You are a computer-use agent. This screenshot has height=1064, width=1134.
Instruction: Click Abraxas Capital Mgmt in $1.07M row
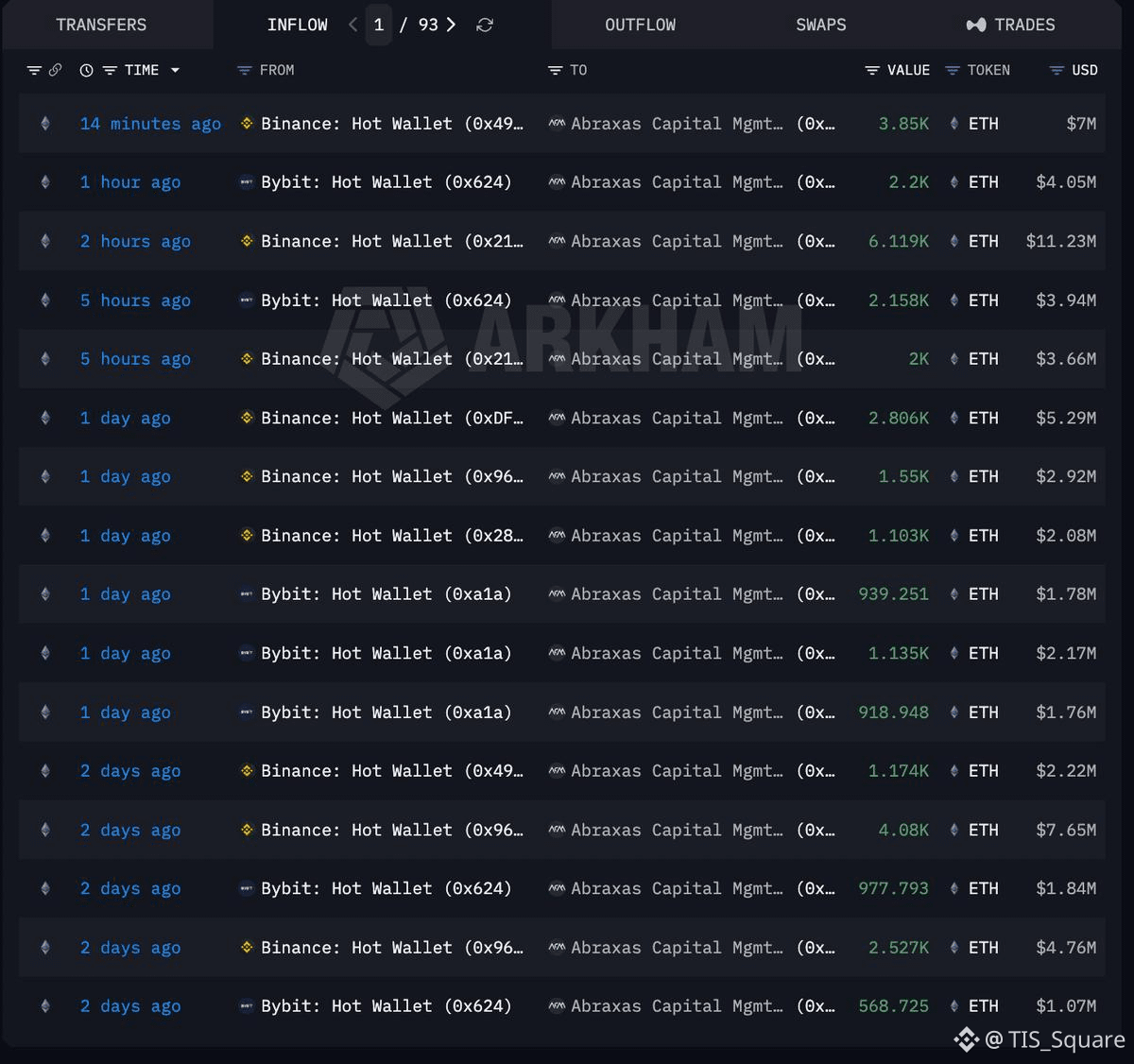tap(677, 1006)
